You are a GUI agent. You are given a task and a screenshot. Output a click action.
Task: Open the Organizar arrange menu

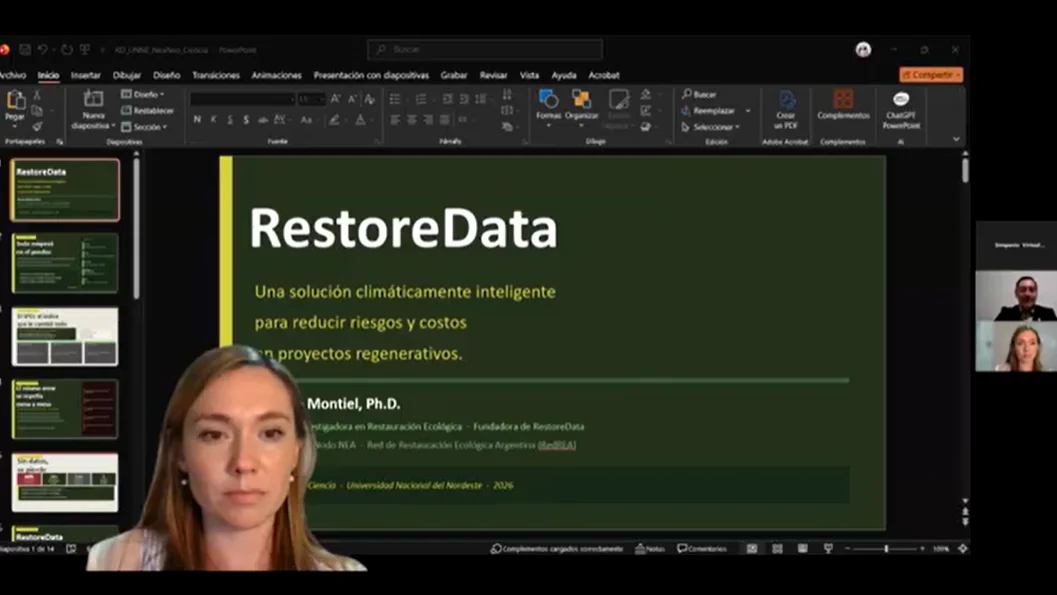[581, 106]
